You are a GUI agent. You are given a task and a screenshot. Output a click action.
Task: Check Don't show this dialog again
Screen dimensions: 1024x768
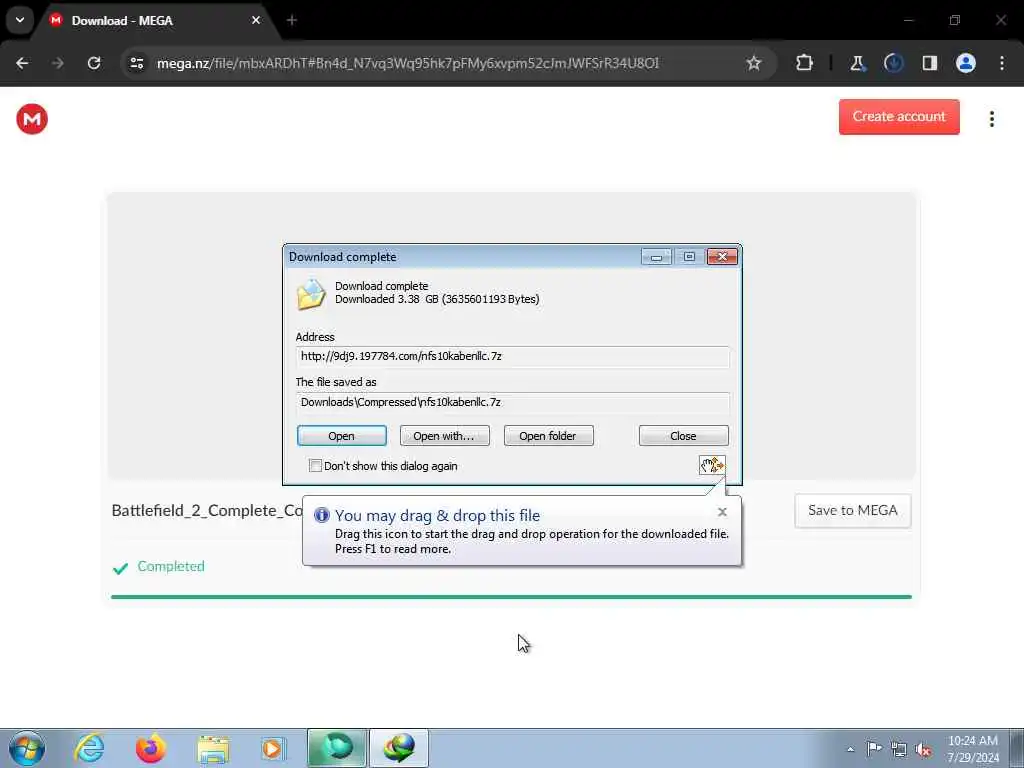point(315,466)
